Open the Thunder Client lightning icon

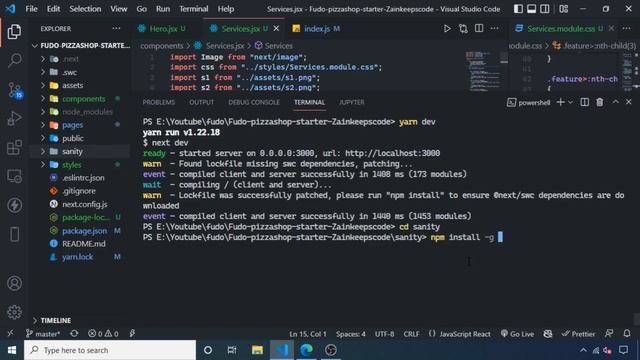coord(14,205)
